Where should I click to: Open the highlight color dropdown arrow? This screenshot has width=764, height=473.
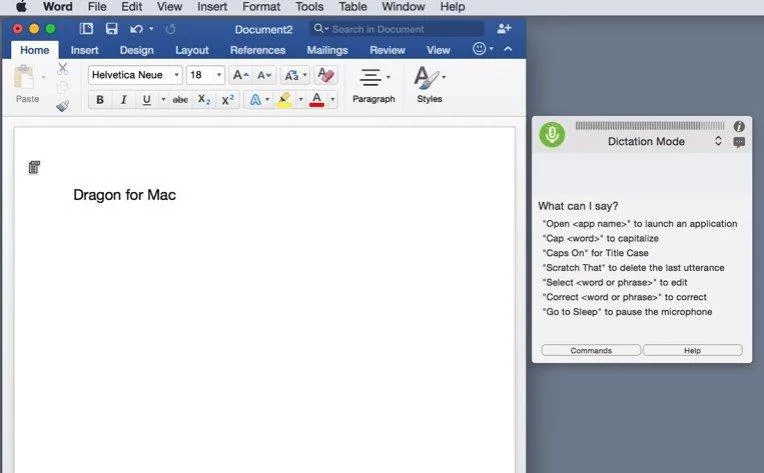(x=300, y=100)
